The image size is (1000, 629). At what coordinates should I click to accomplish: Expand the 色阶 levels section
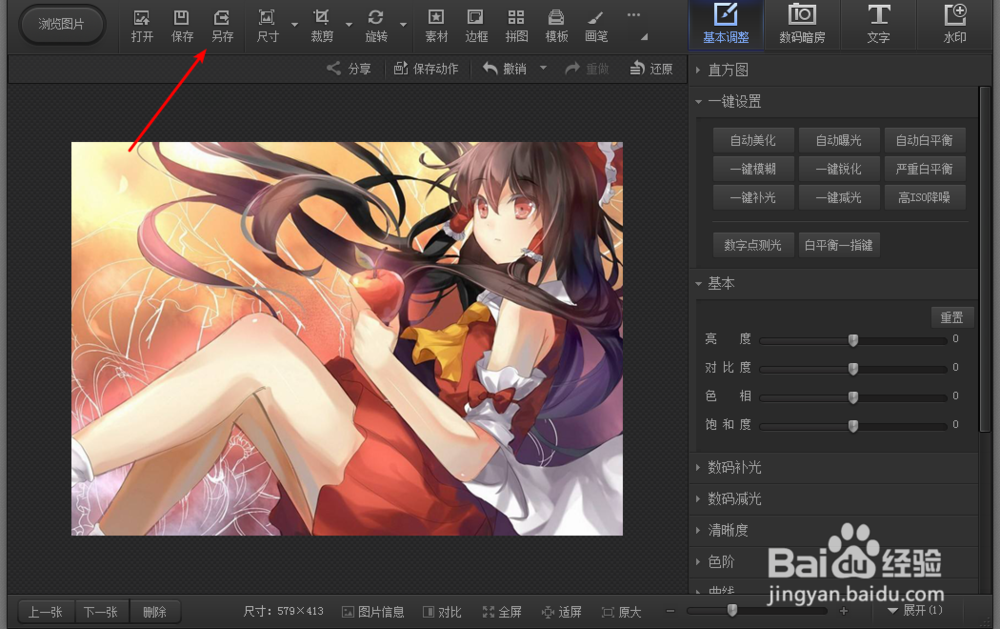click(x=721, y=562)
